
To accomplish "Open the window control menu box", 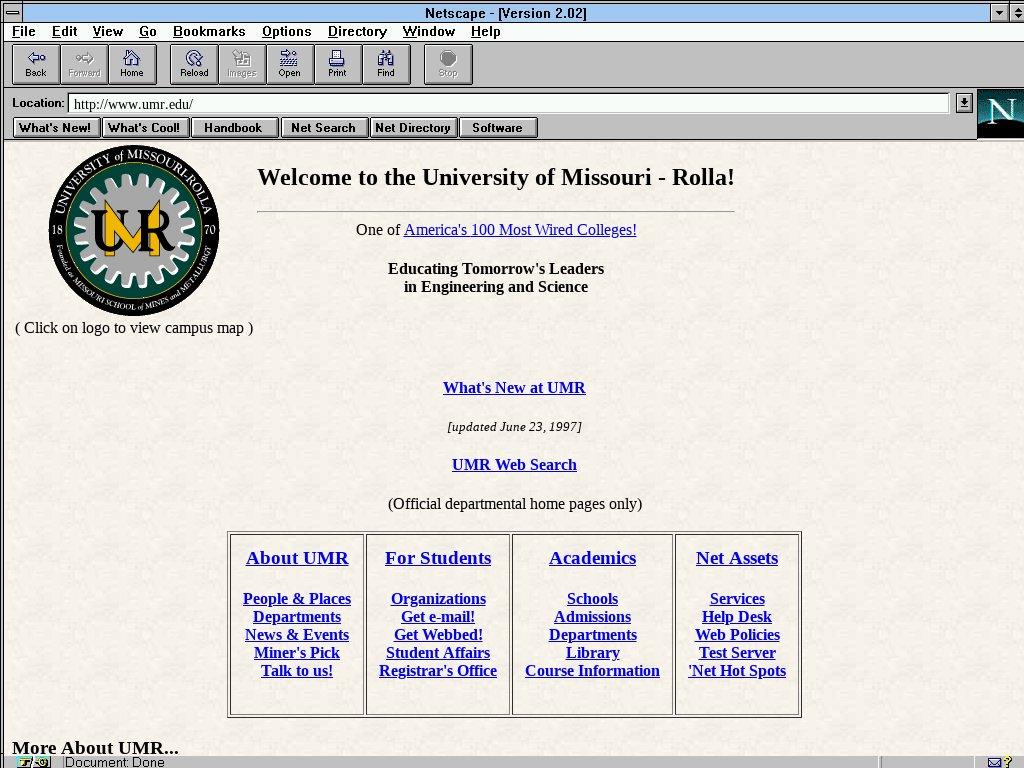I will click(x=12, y=13).
